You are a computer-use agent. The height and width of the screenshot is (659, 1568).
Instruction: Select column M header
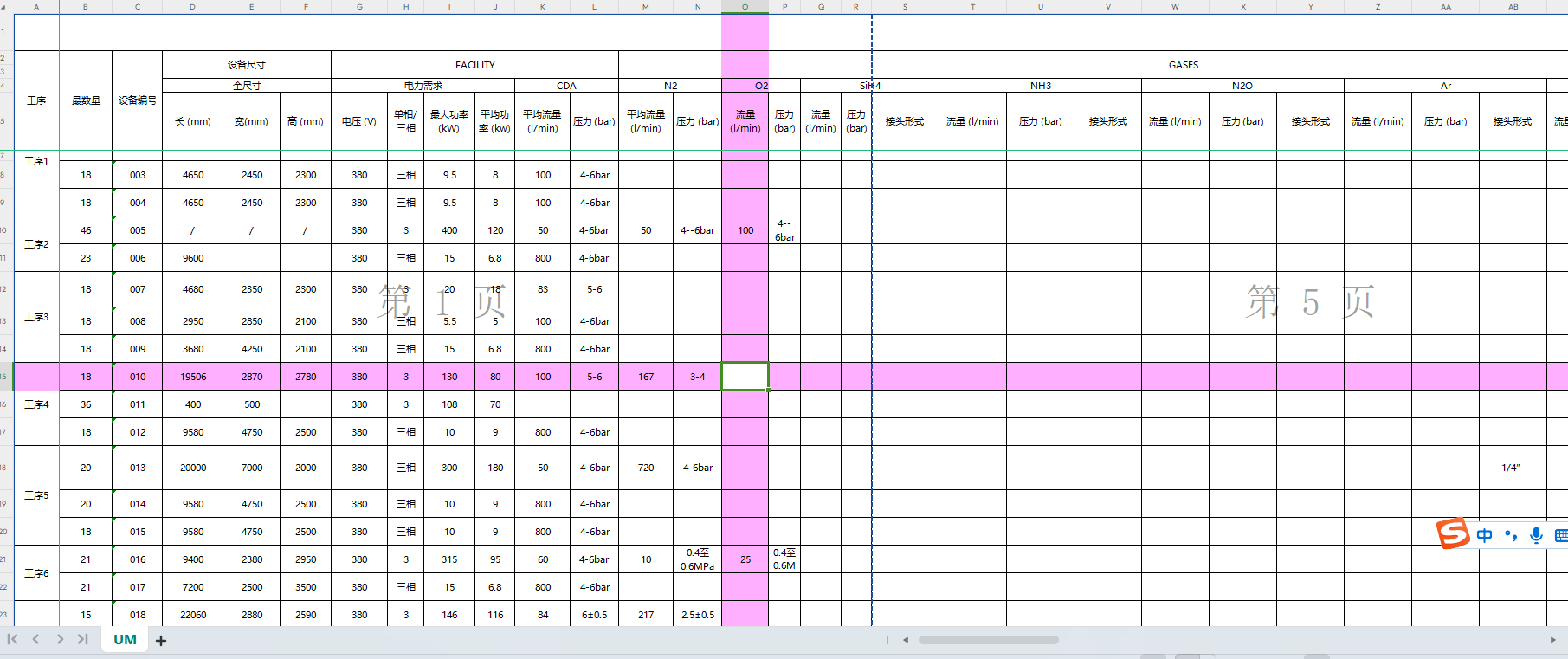coord(646,7)
